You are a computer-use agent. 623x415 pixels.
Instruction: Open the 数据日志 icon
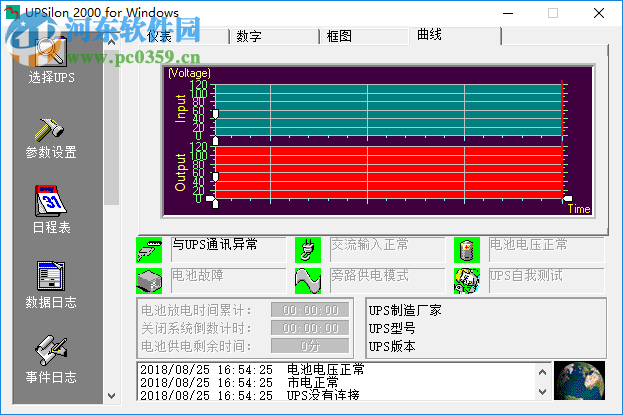[x=51, y=276]
